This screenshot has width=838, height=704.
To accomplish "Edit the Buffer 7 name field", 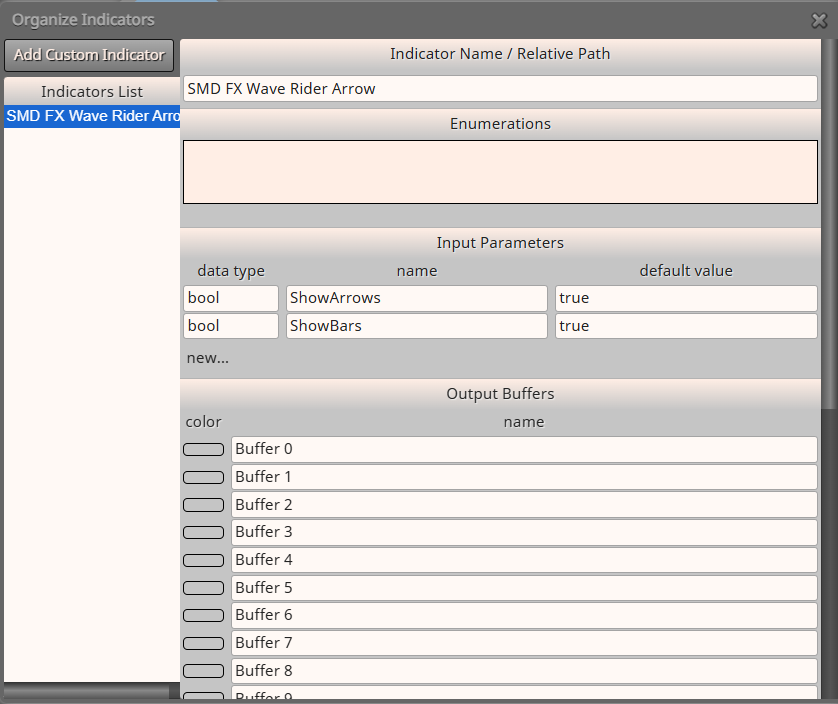I will (x=524, y=643).
